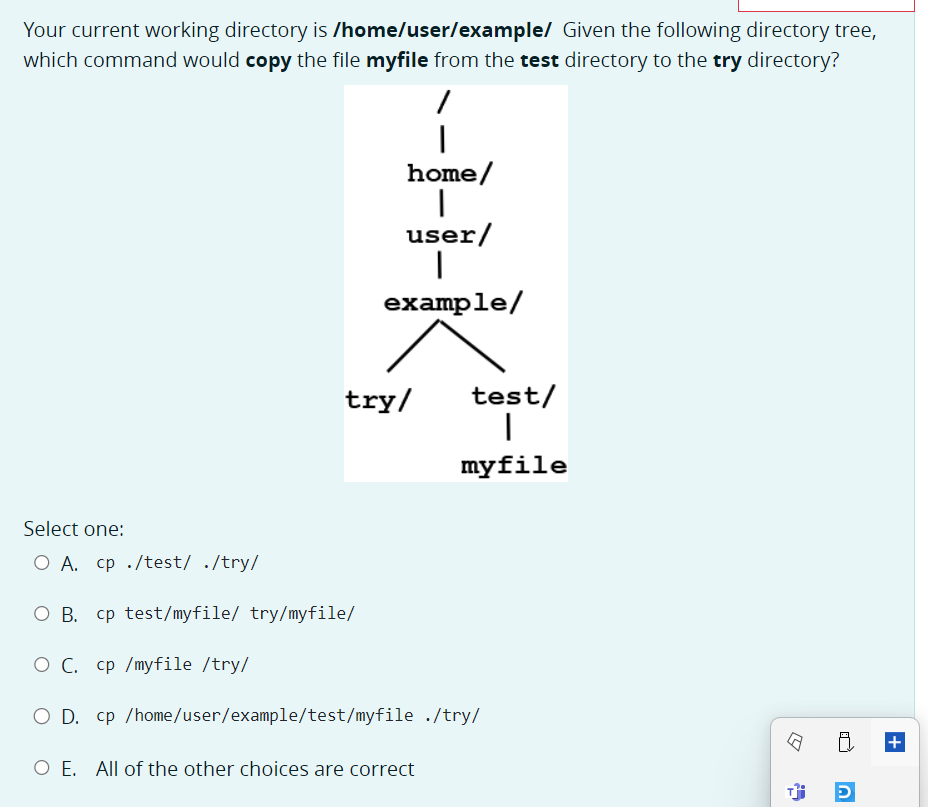This screenshot has height=807, width=928.
Task: Click answer text cp ./test/ ./try/
Action: 177,562
